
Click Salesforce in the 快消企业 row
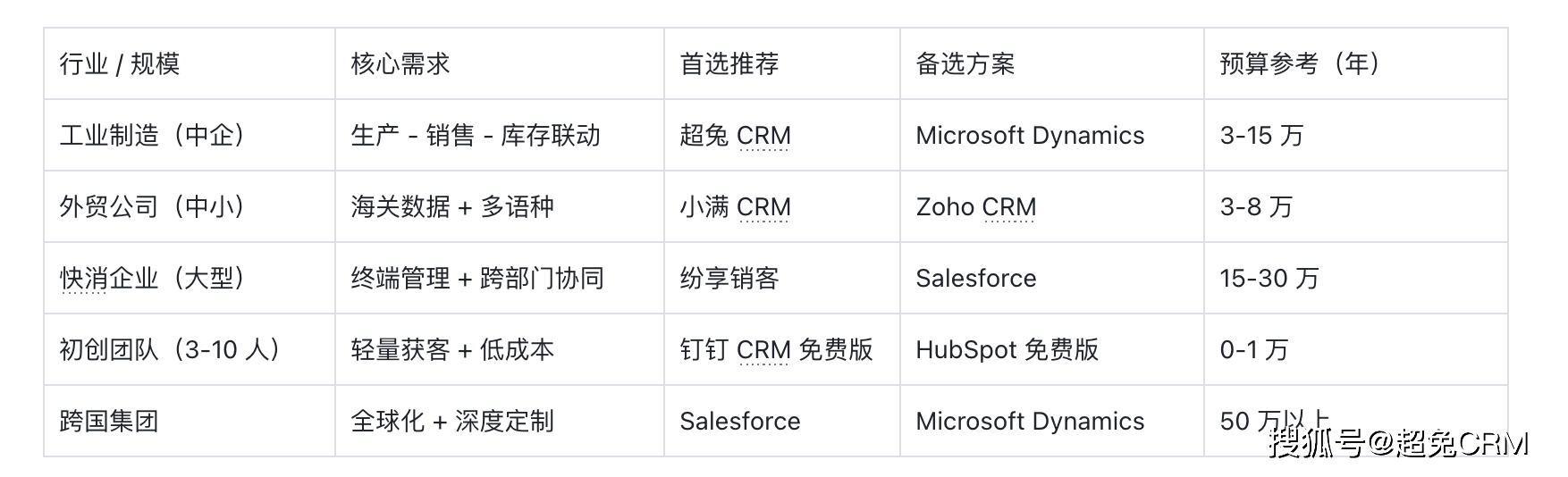click(x=976, y=279)
